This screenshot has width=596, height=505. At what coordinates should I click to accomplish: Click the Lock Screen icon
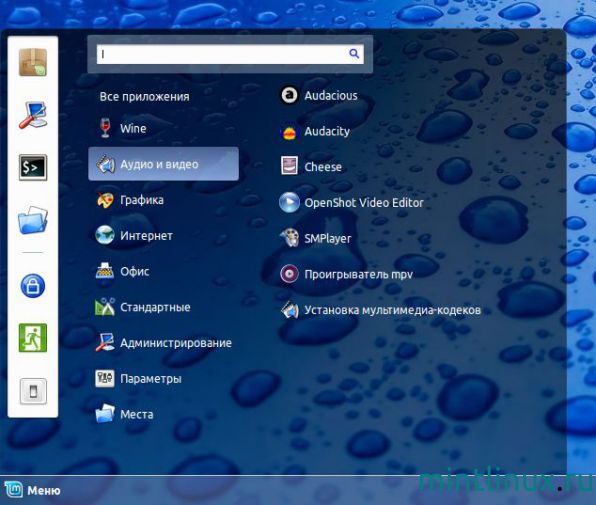33,285
